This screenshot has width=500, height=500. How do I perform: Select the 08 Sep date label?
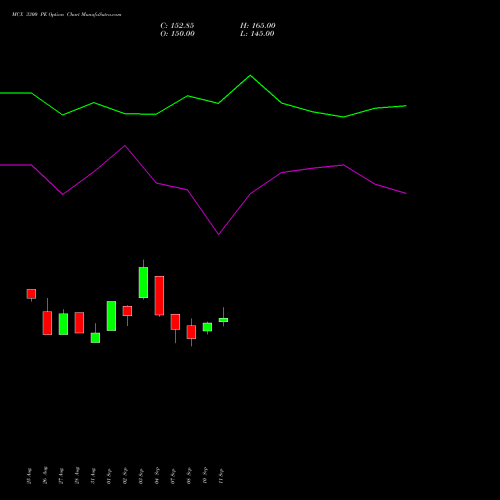point(189,476)
